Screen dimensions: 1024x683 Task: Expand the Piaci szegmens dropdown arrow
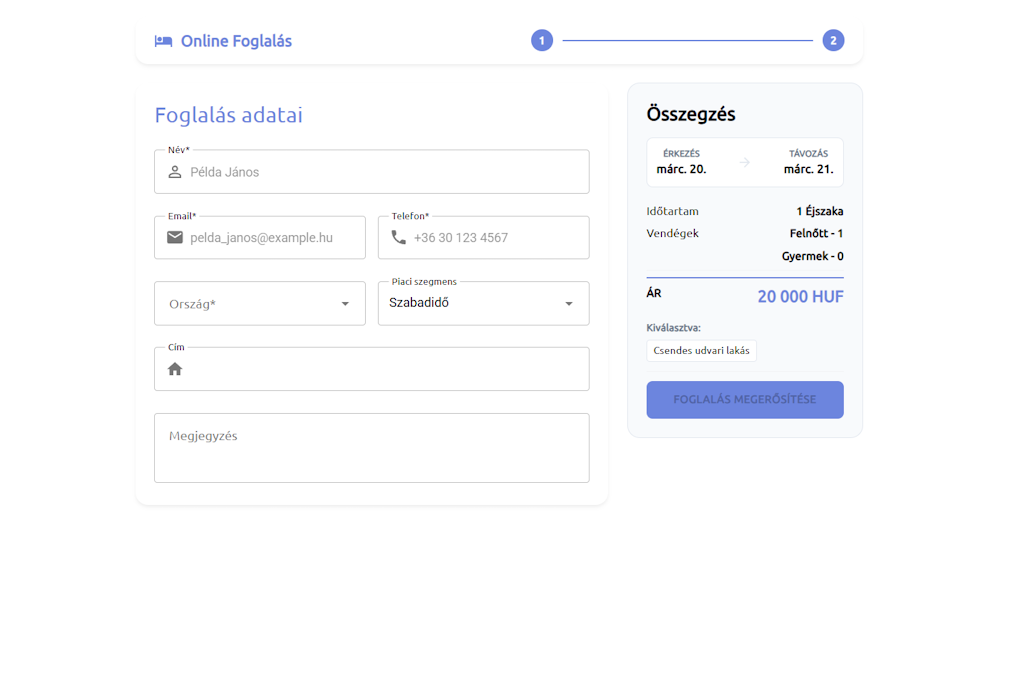[x=569, y=304]
